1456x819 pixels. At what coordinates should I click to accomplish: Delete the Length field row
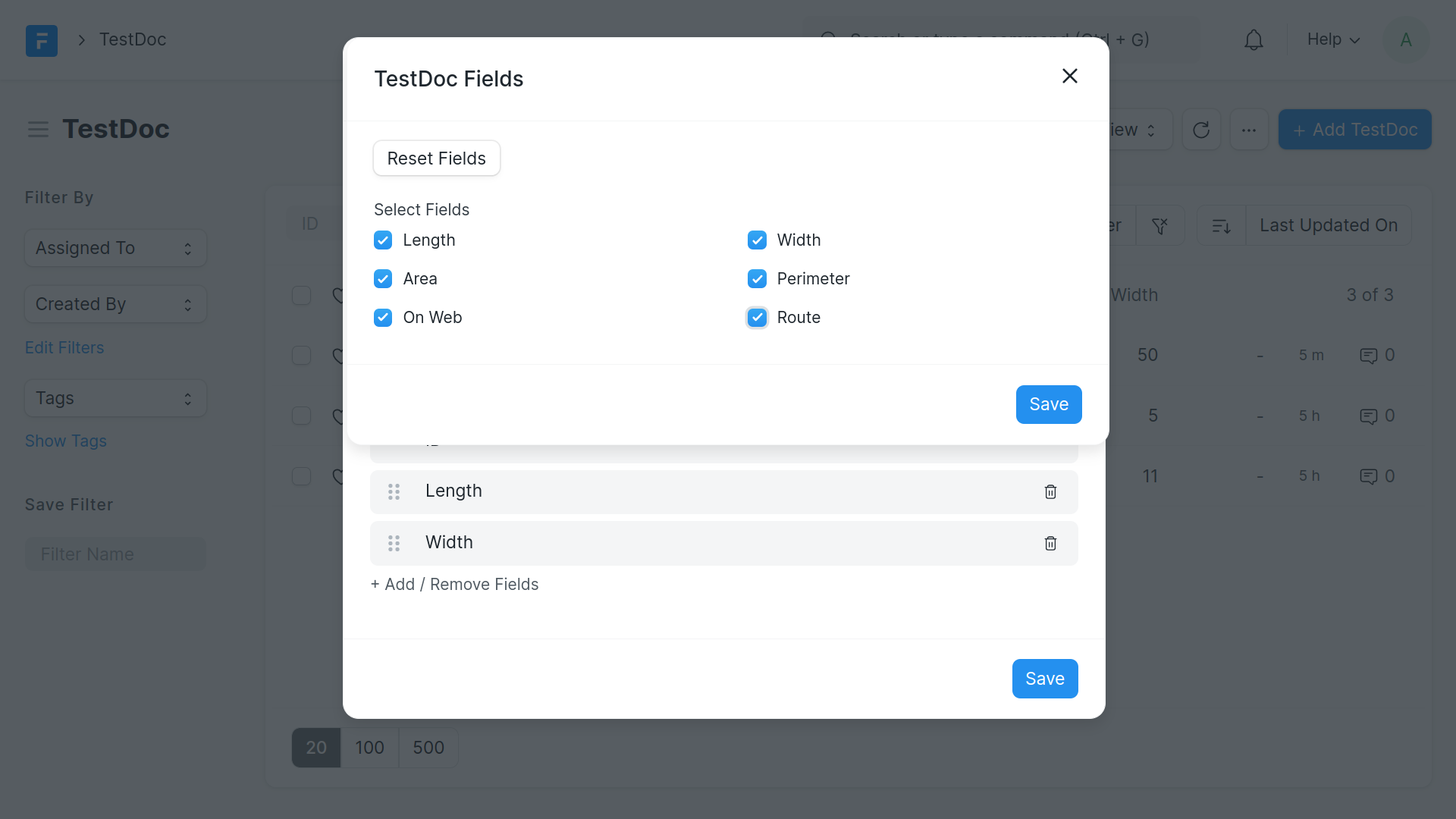[x=1050, y=492]
